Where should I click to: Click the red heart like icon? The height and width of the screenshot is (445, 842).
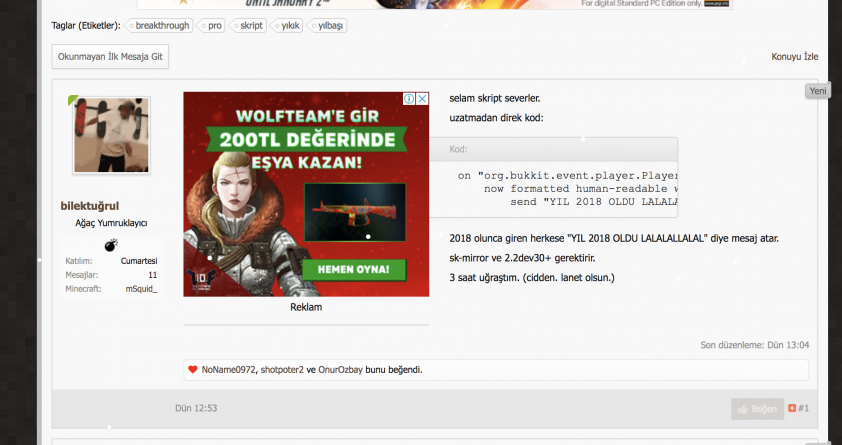tap(193, 369)
